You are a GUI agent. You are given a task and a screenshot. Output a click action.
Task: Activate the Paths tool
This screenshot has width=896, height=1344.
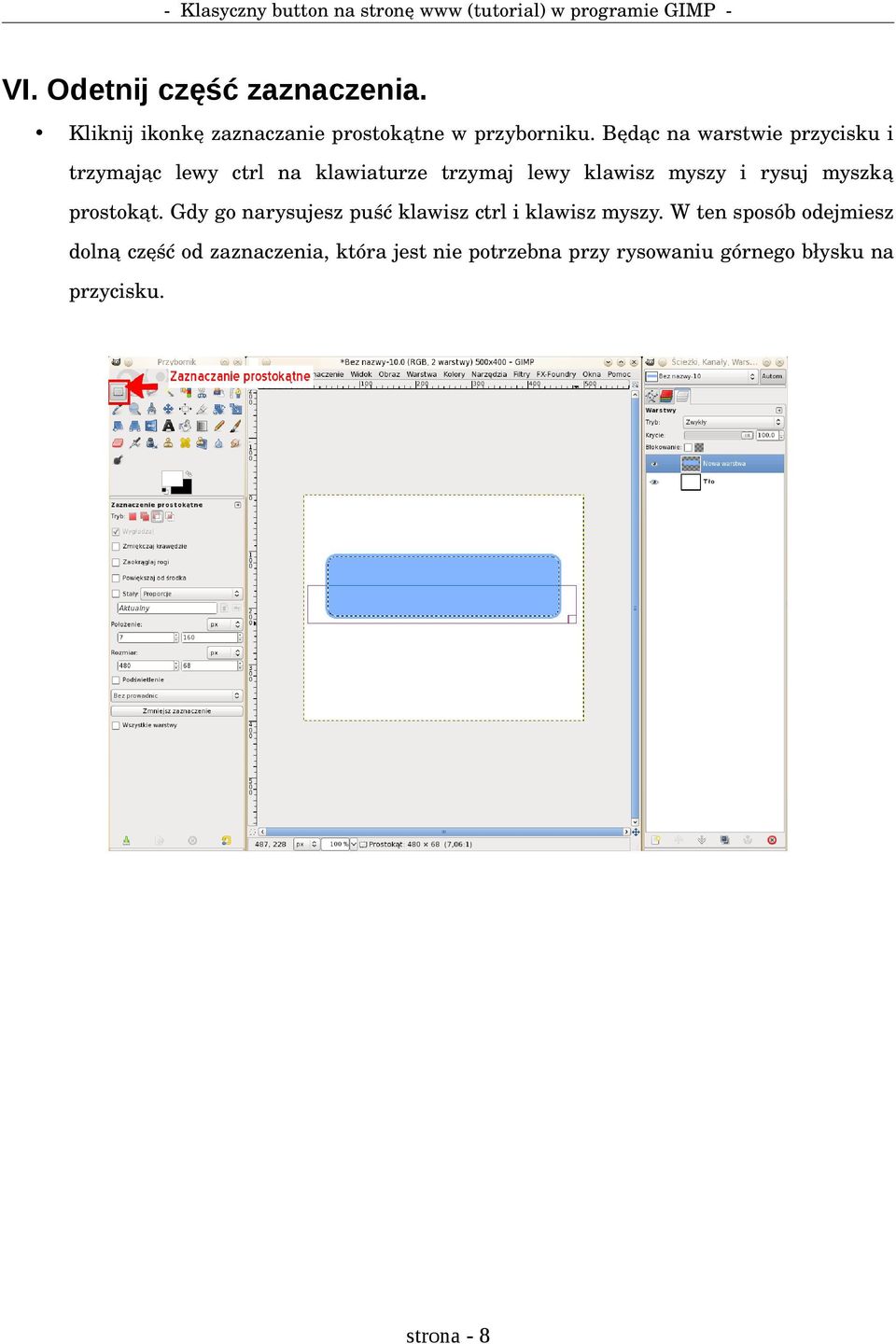tap(236, 392)
